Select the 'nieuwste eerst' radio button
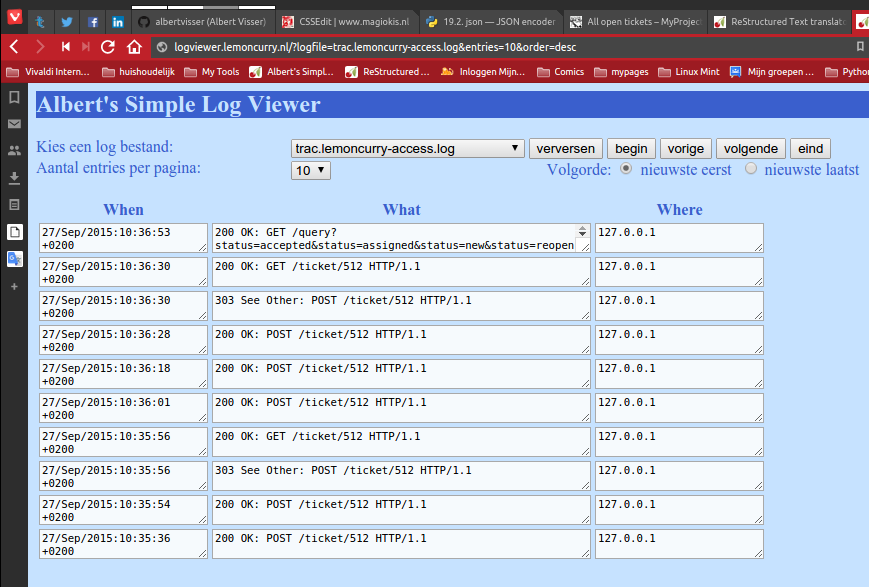Viewport: 869px width, 587px height. (x=626, y=169)
